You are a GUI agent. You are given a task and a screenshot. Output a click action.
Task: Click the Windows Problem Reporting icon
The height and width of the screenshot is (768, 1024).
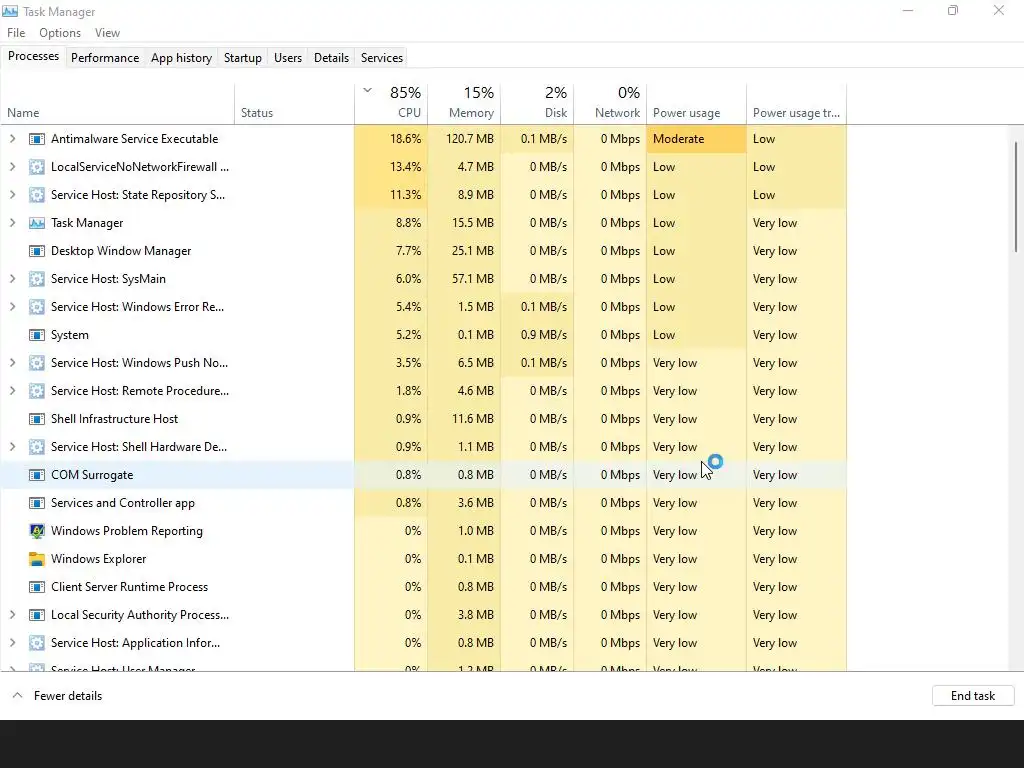click(37, 531)
